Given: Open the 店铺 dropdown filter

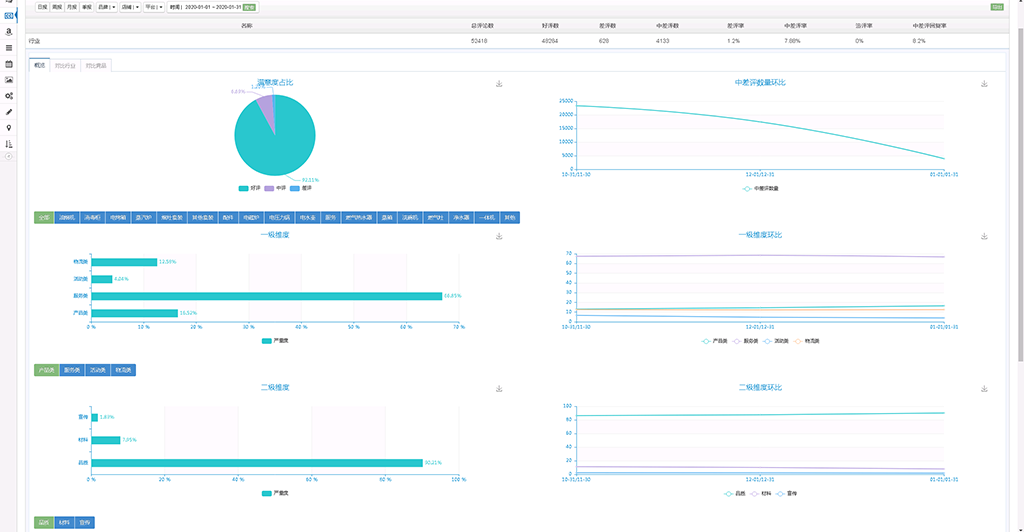Looking at the screenshot, I should click(x=130, y=6).
